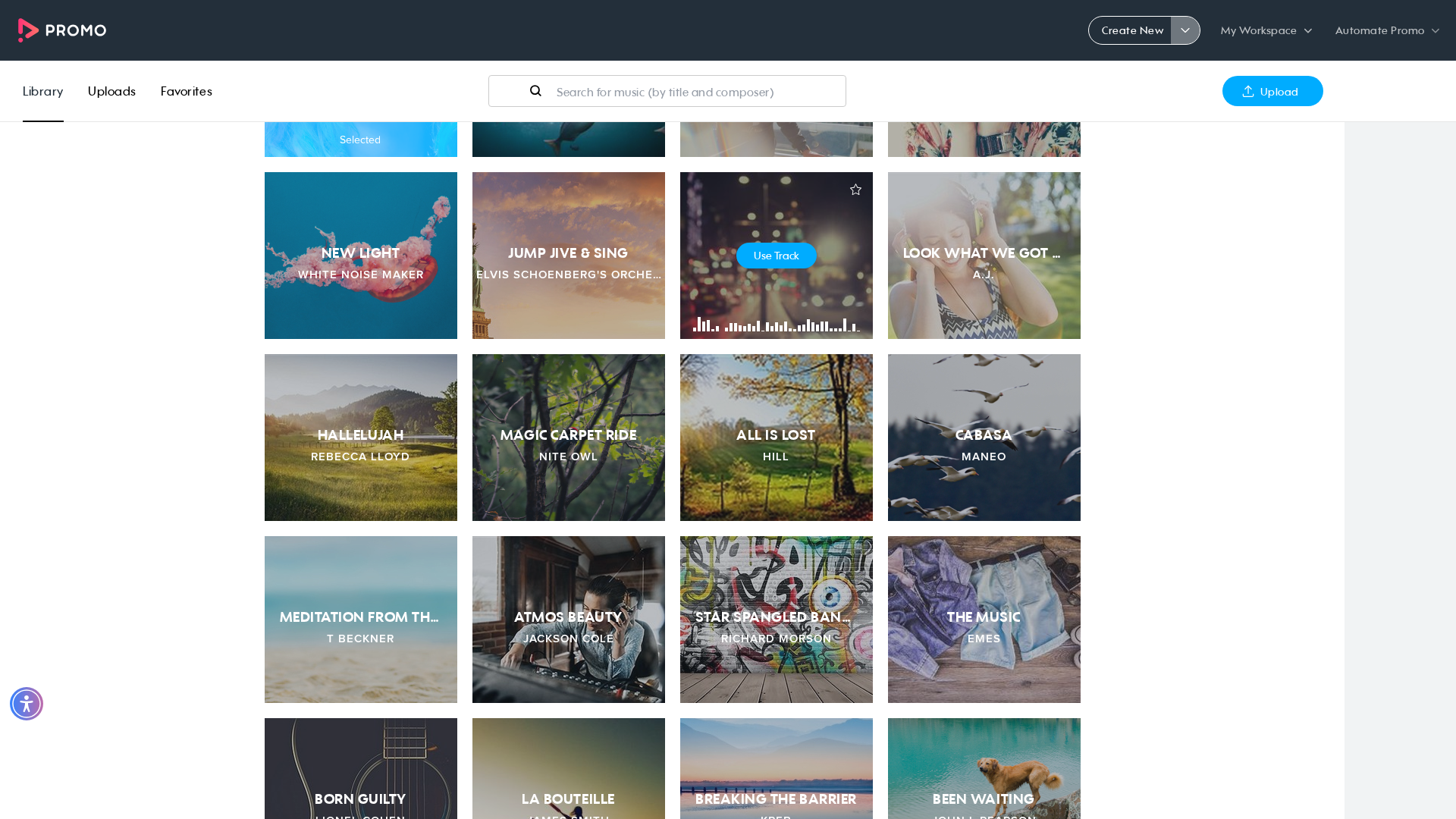The image size is (1456, 819).
Task: Expand the Create New dropdown arrow
Action: [x=1185, y=30]
